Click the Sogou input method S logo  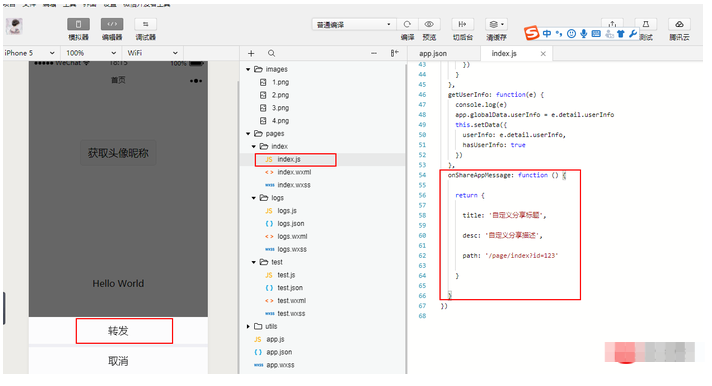[x=531, y=33]
